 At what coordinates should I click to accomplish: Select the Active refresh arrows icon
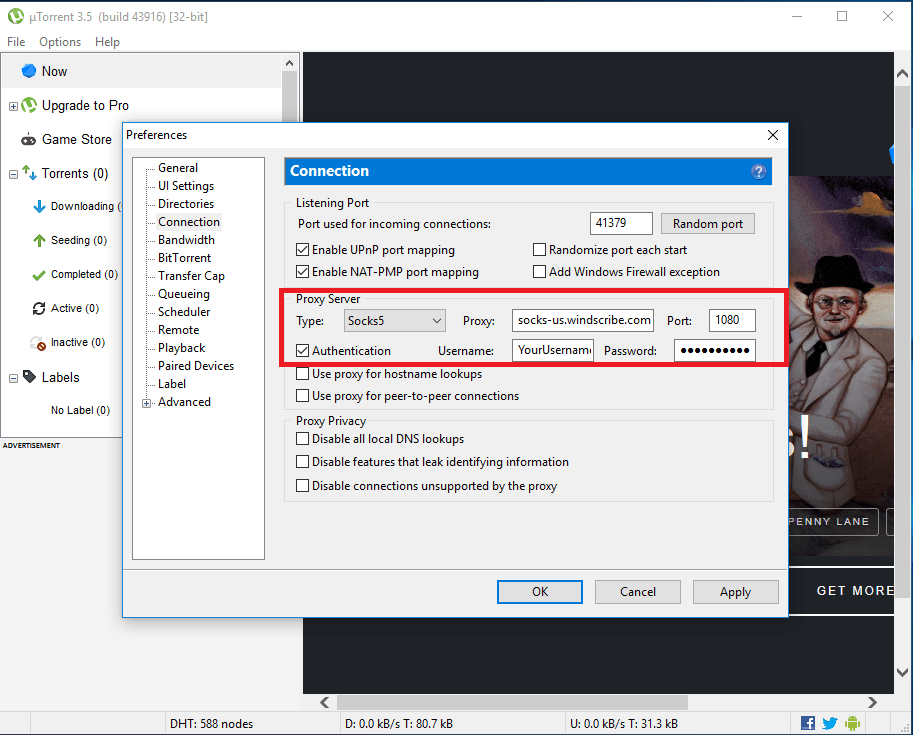[x=39, y=308]
